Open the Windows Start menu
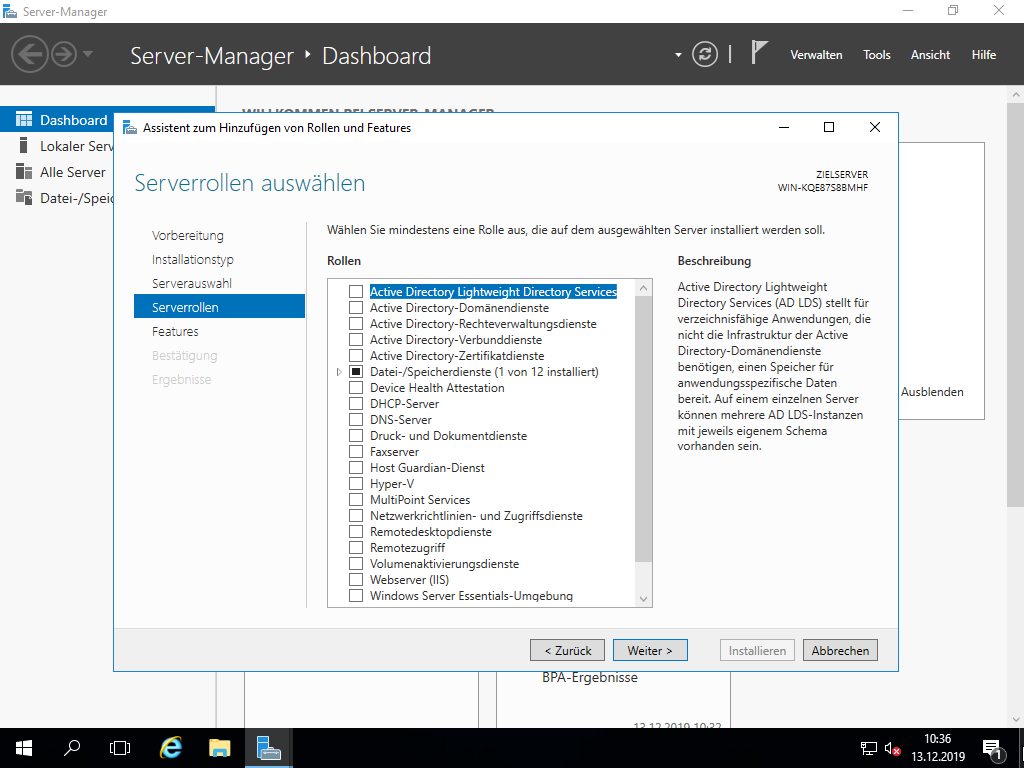 click(24, 748)
